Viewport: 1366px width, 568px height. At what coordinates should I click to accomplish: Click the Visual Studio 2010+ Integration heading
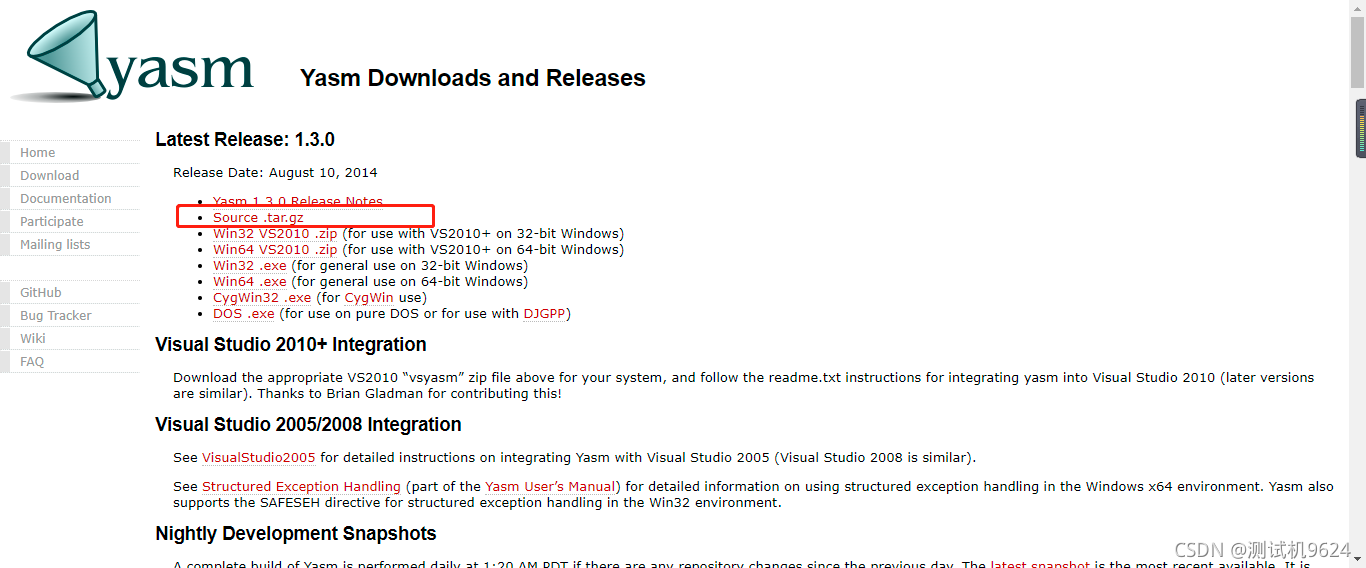click(291, 345)
